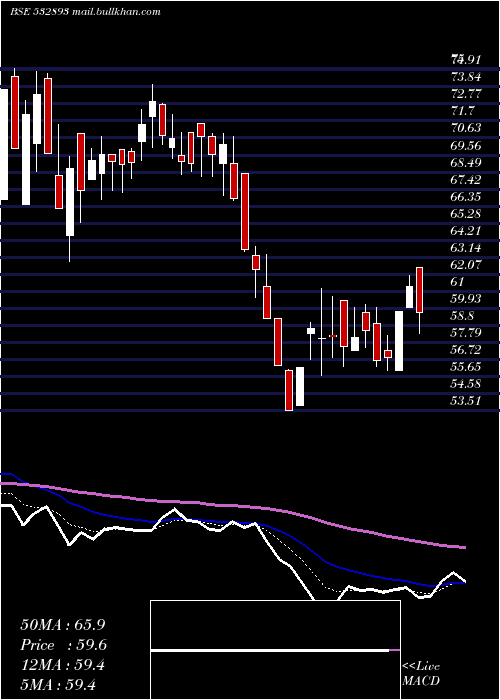Click the 57.79 price axis label
Viewport: 500px width, 700px height.
point(467,333)
